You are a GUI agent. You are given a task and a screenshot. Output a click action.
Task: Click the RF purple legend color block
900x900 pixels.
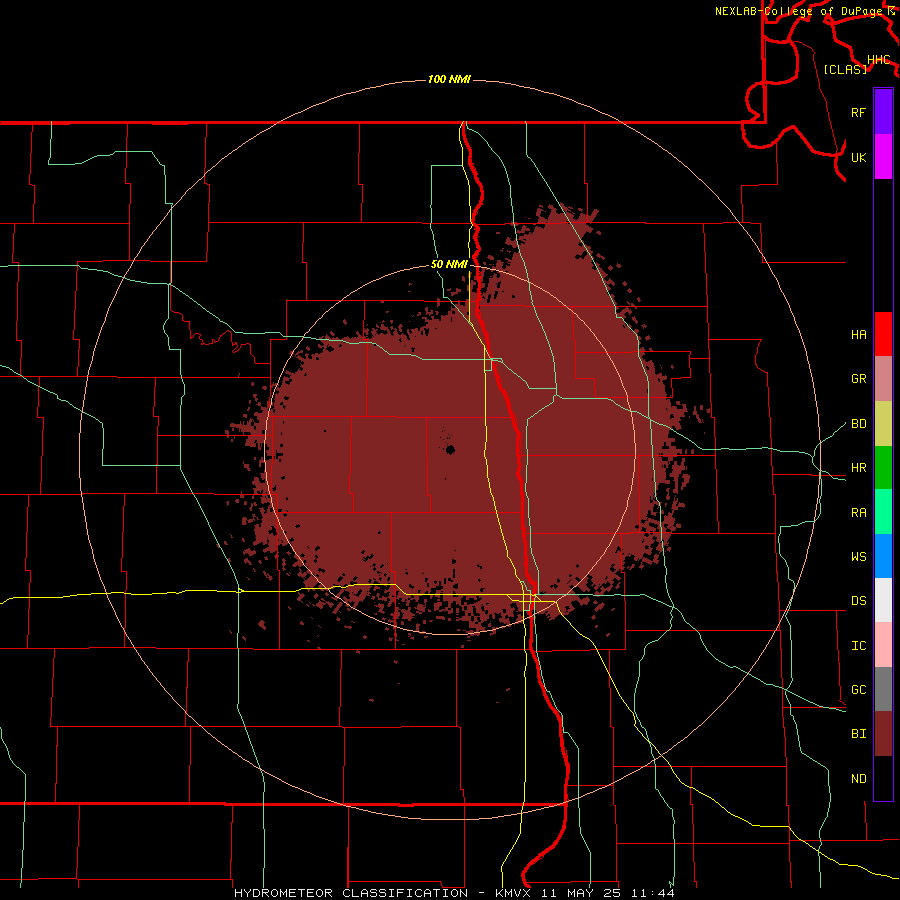coord(883,112)
